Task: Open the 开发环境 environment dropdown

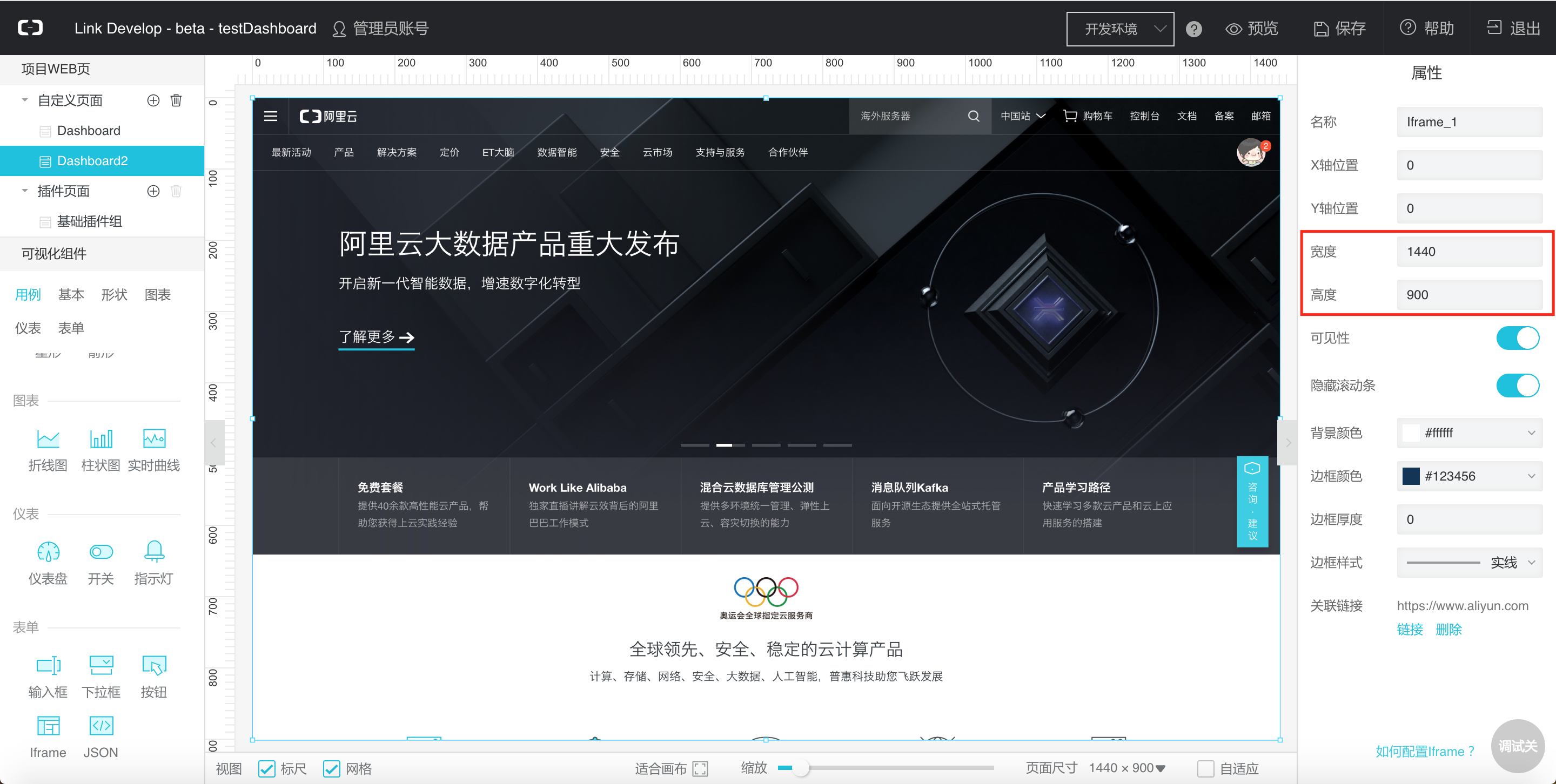Action: tap(1120, 29)
